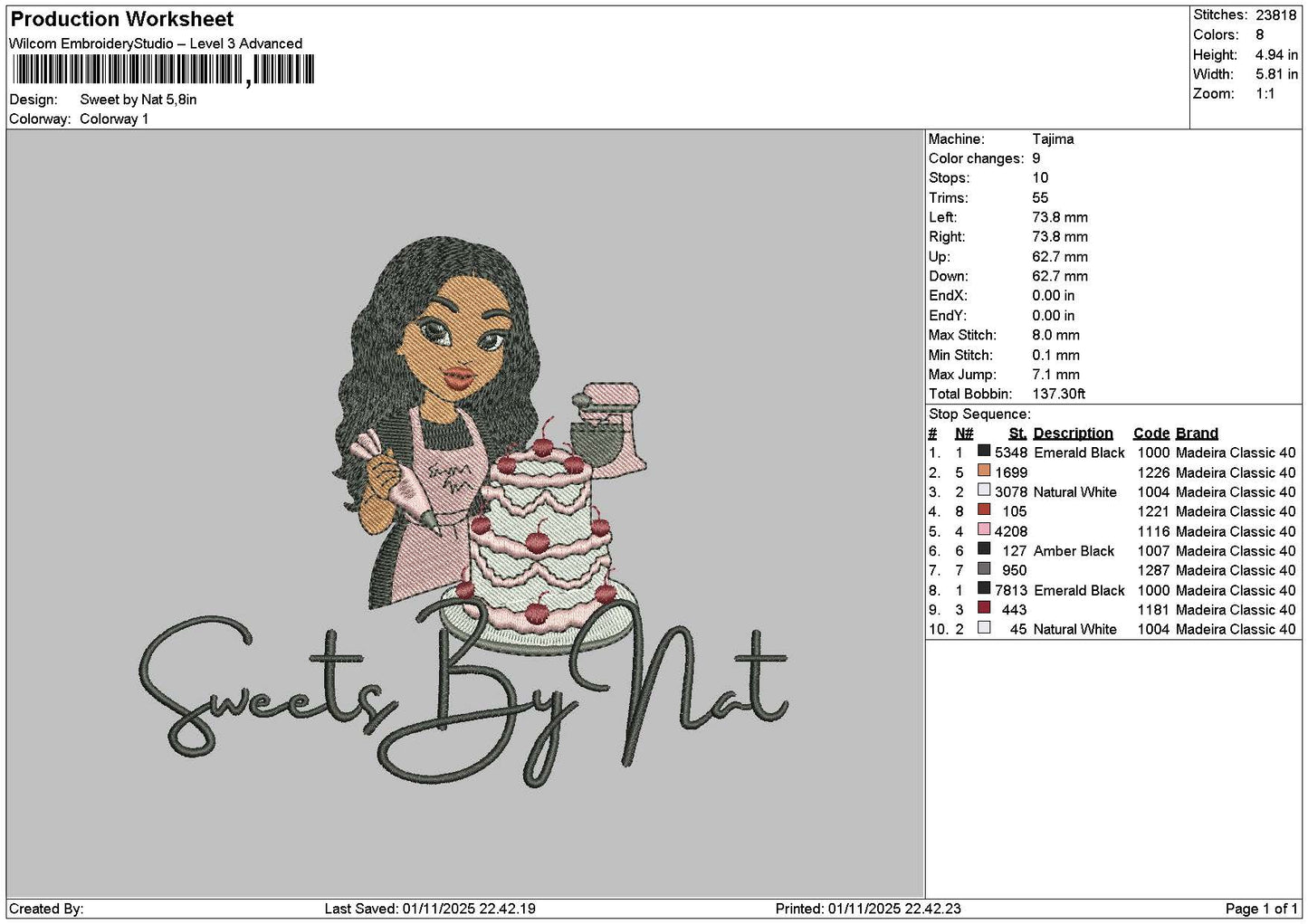Click thread code 1007

(1153, 551)
